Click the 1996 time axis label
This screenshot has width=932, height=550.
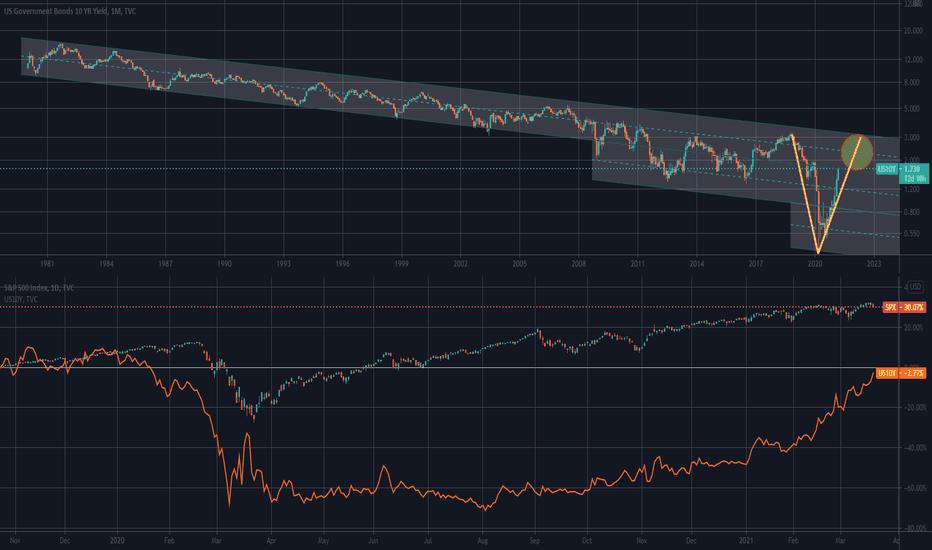click(x=342, y=263)
